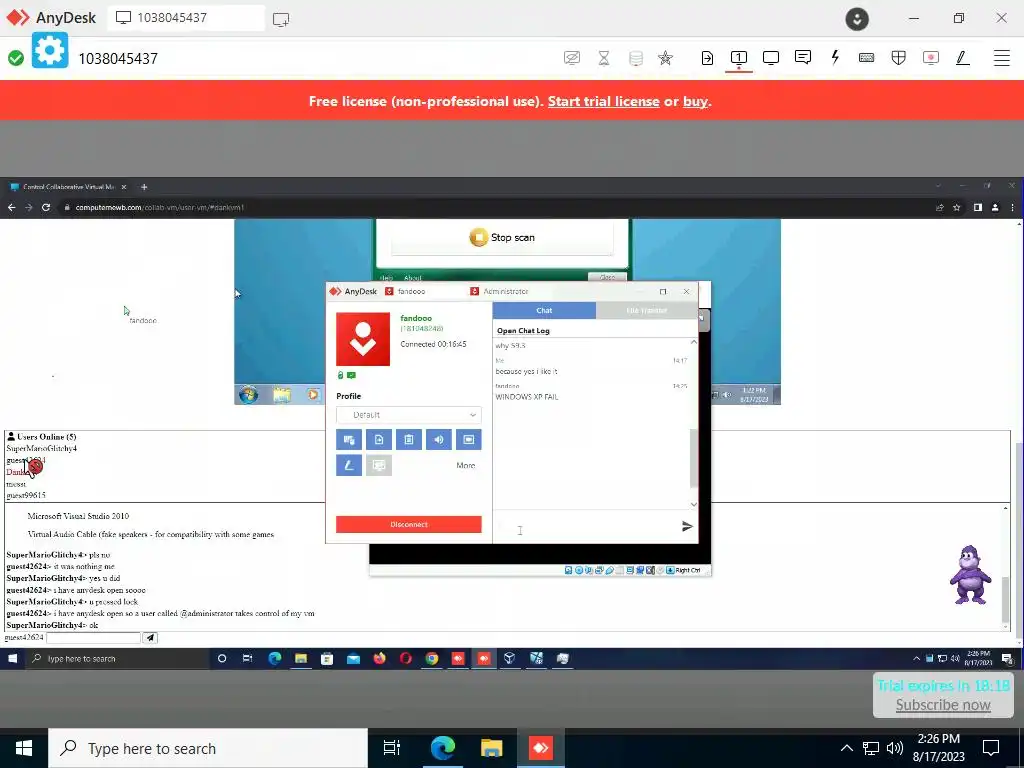Open AnyDesk hamburger menu
1024x768 pixels.
pyautogui.click(x=1002, y=58)
